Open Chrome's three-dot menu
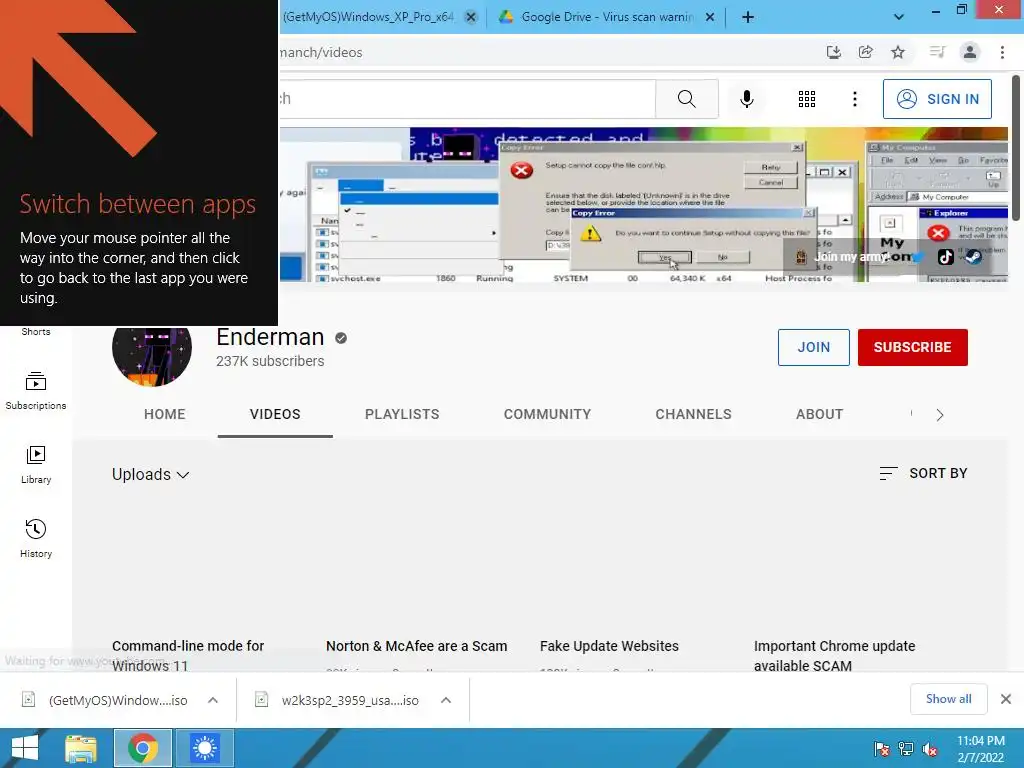Screen dimensions: 1024x768 click(x=1002, y=52)
